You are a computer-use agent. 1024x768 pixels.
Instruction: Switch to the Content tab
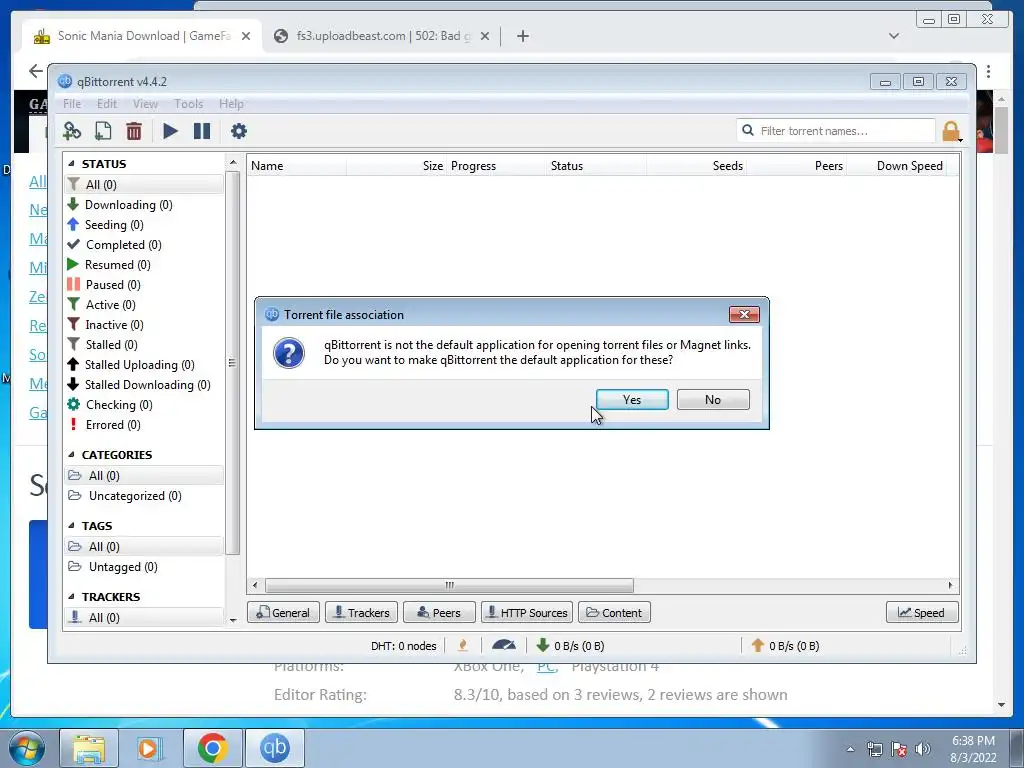[614, 613]
